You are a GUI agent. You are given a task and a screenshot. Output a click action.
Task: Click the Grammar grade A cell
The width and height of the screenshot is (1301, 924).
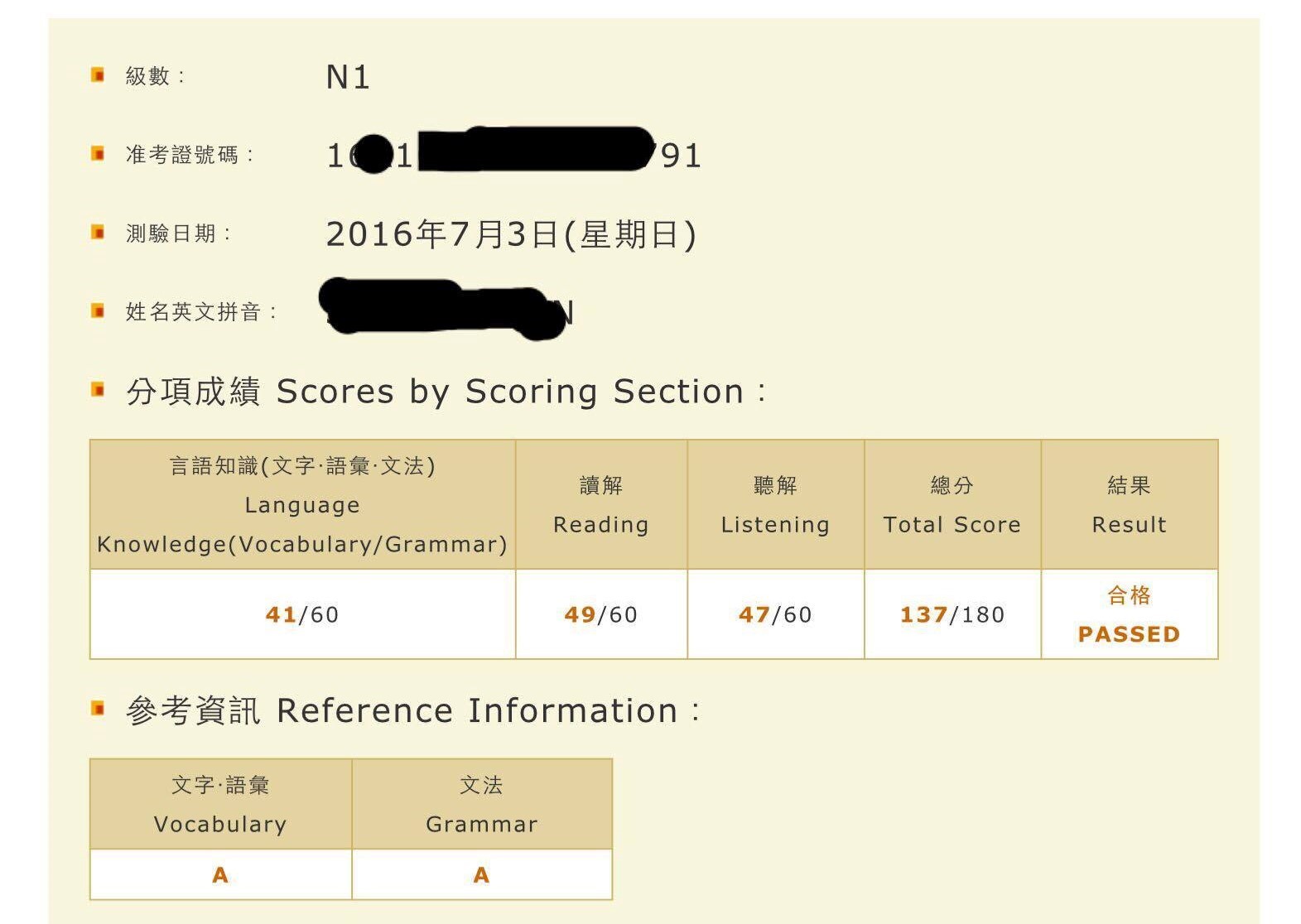(481, 874)
